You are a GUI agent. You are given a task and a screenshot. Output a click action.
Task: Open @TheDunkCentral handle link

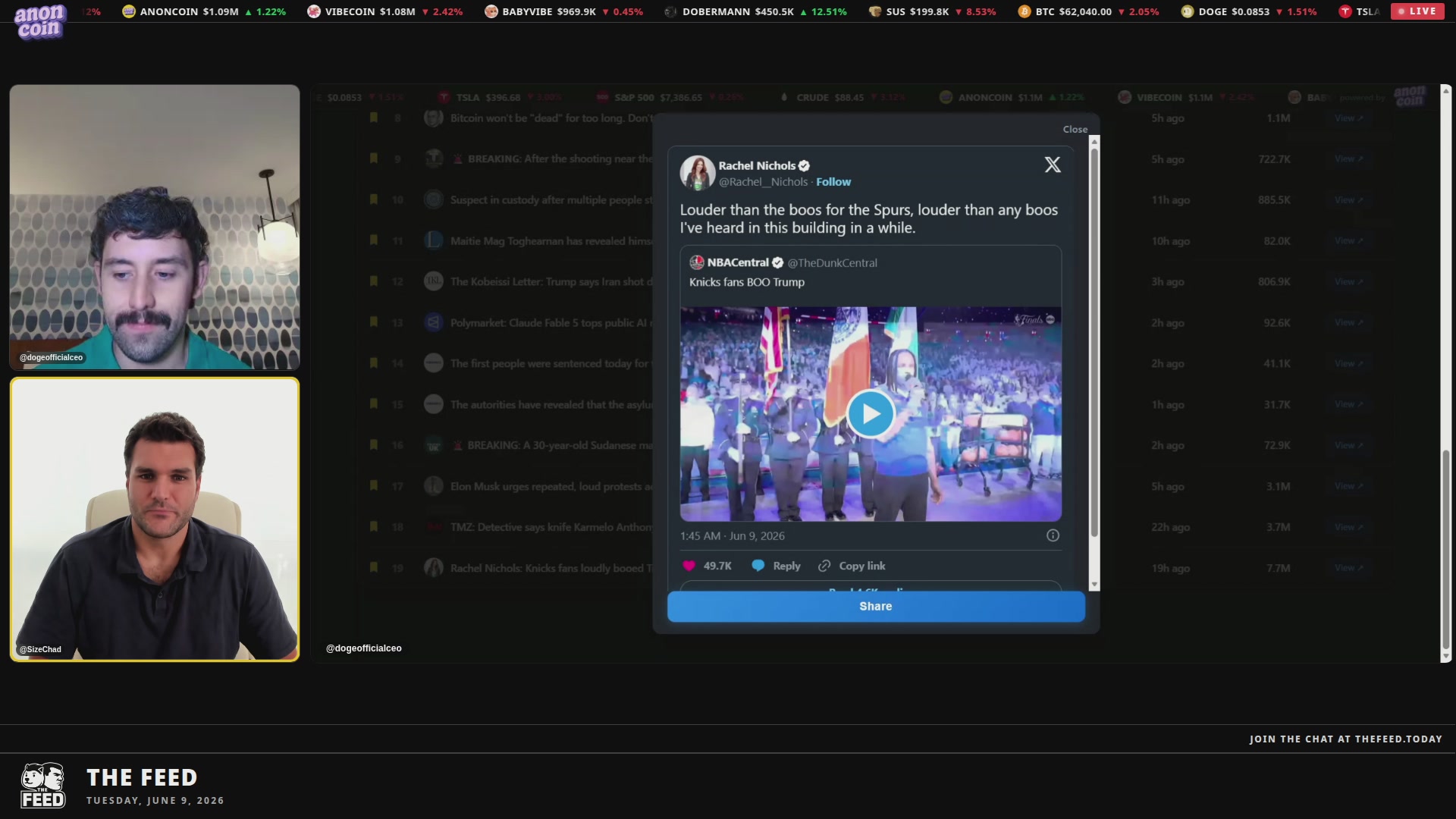[832, 262]
